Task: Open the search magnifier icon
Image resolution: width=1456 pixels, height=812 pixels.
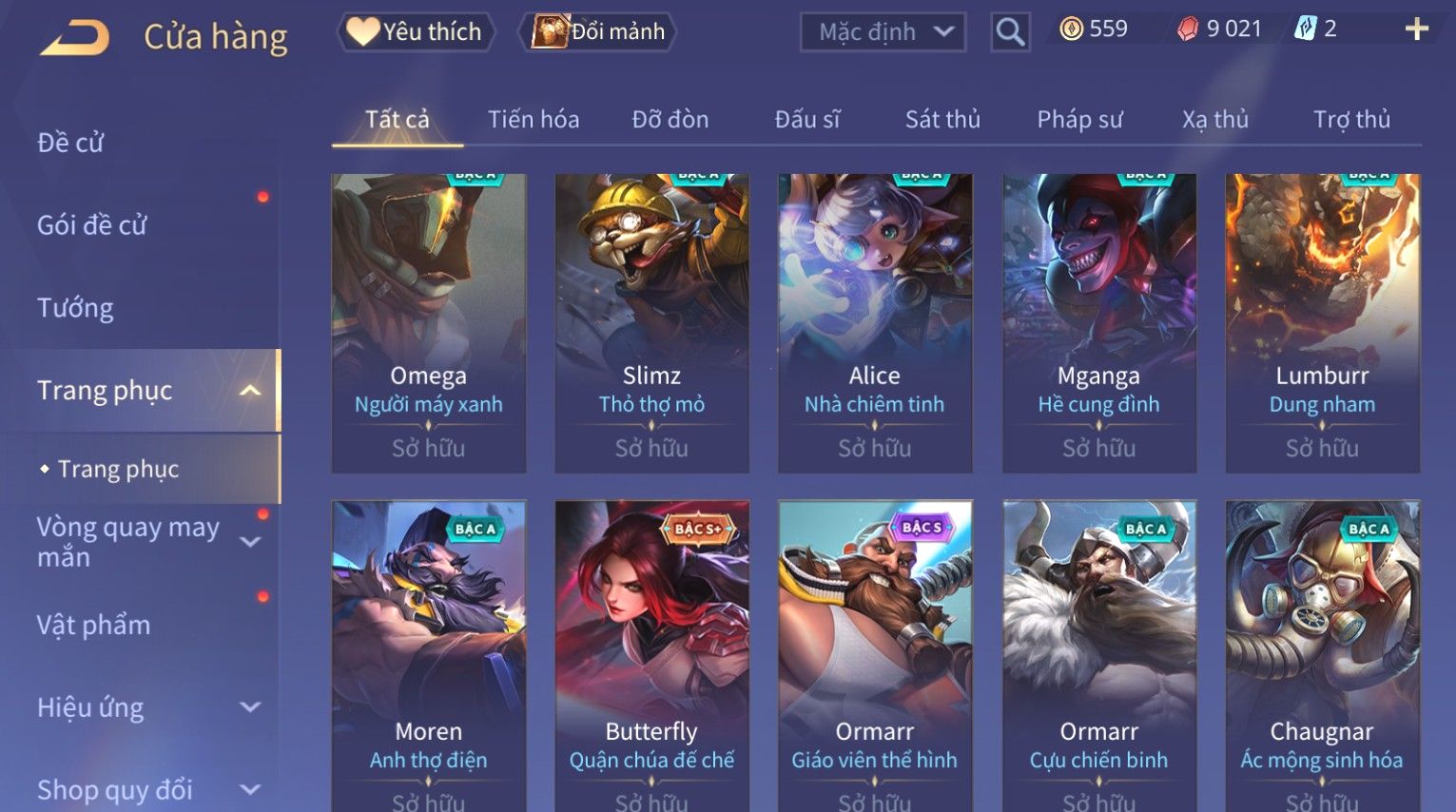Action: (x=1010, y=32)
